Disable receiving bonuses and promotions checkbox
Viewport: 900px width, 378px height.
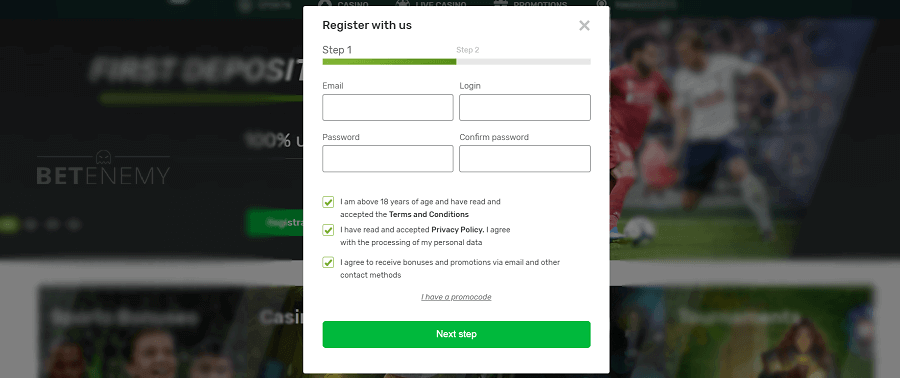point(328,263)
